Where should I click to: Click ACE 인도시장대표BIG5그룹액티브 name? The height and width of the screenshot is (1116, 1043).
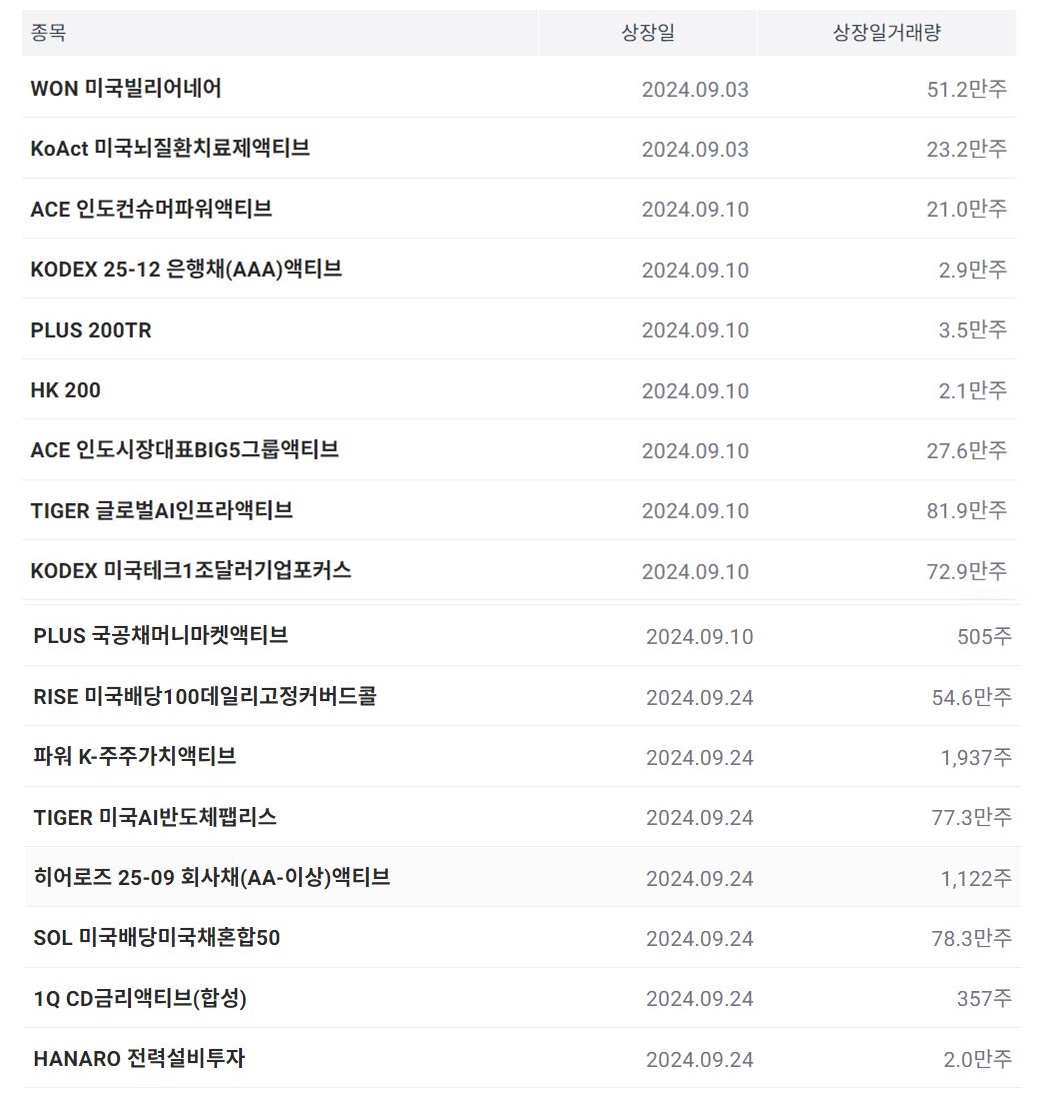(184, 450)
